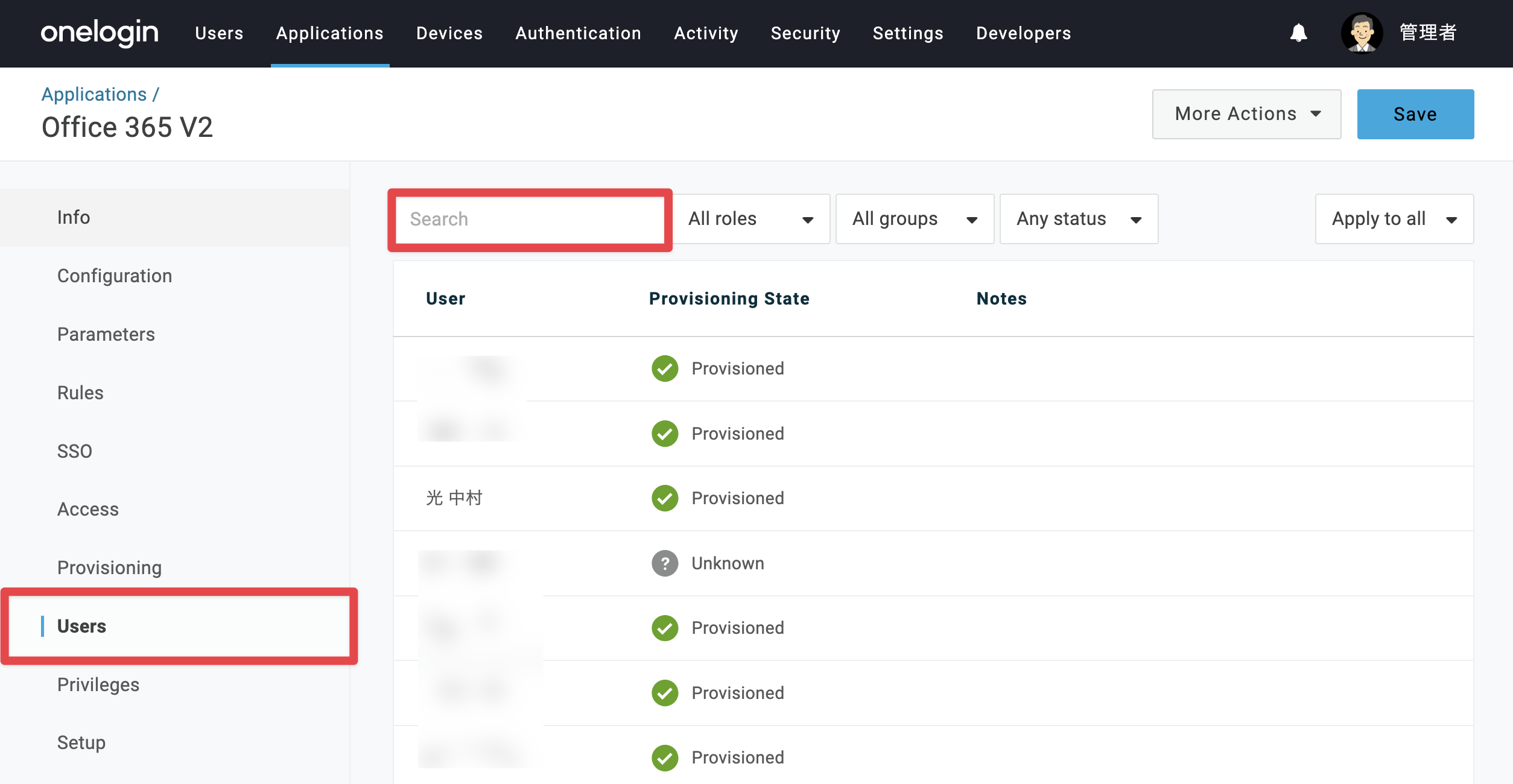Open the Apply to all dropdown
This screenshot has width=1513, height=784.
(1395, 219)
